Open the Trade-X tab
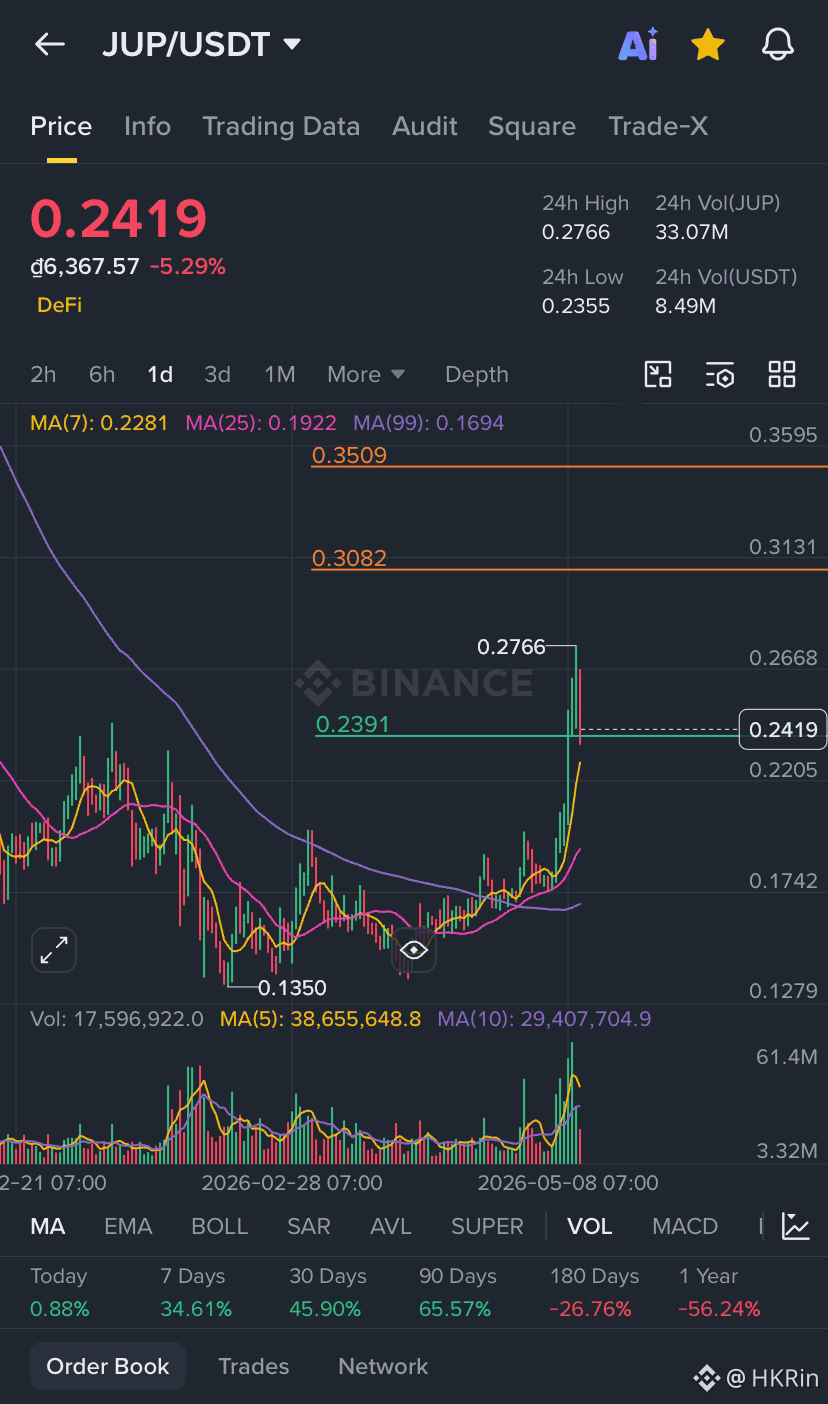Viewport: 828px width, 1404px height. (658, 126)
